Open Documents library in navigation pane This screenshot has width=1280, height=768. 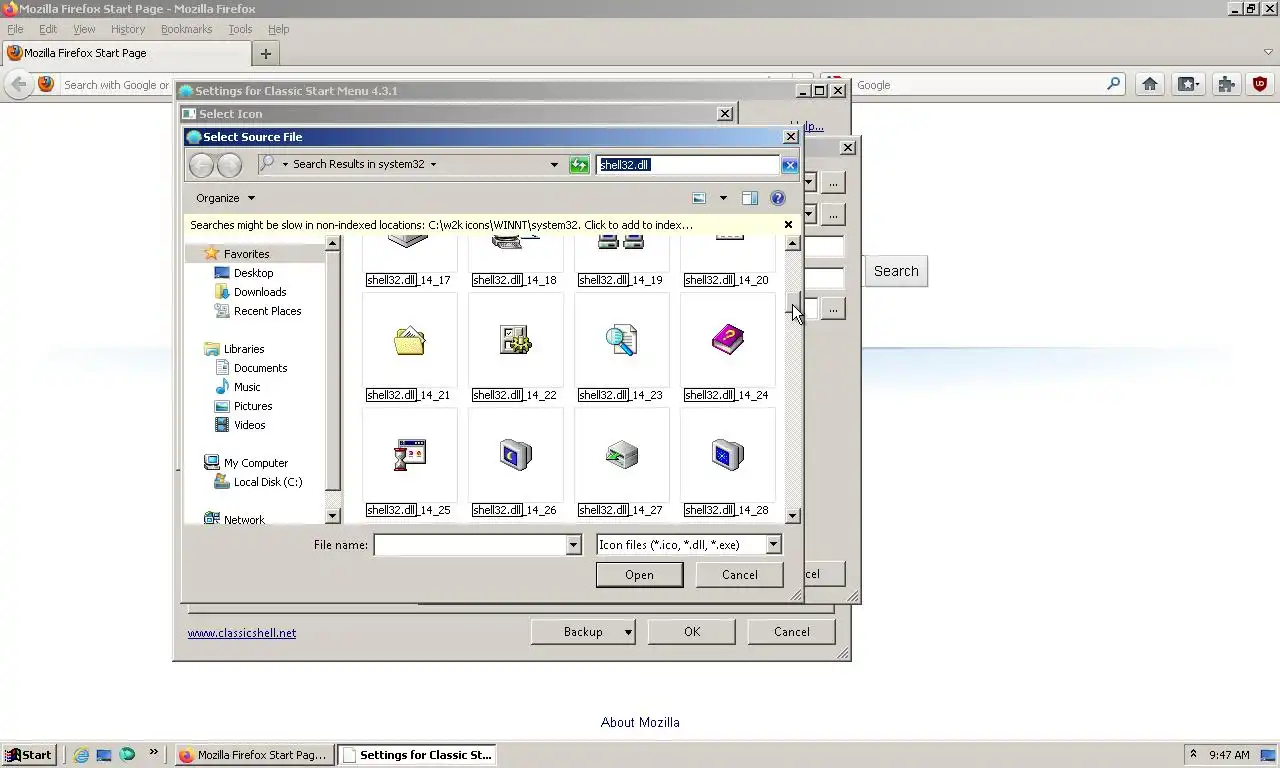tap(260, 368)
